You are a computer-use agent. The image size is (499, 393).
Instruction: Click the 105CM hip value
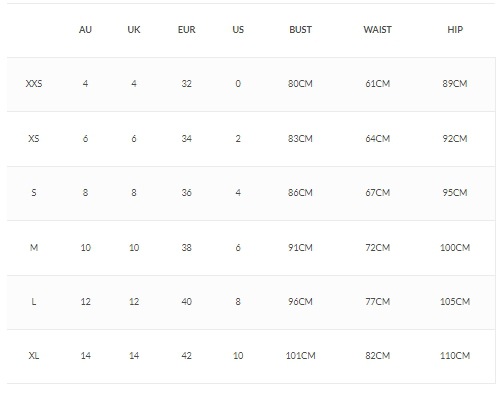coord(455,302)
